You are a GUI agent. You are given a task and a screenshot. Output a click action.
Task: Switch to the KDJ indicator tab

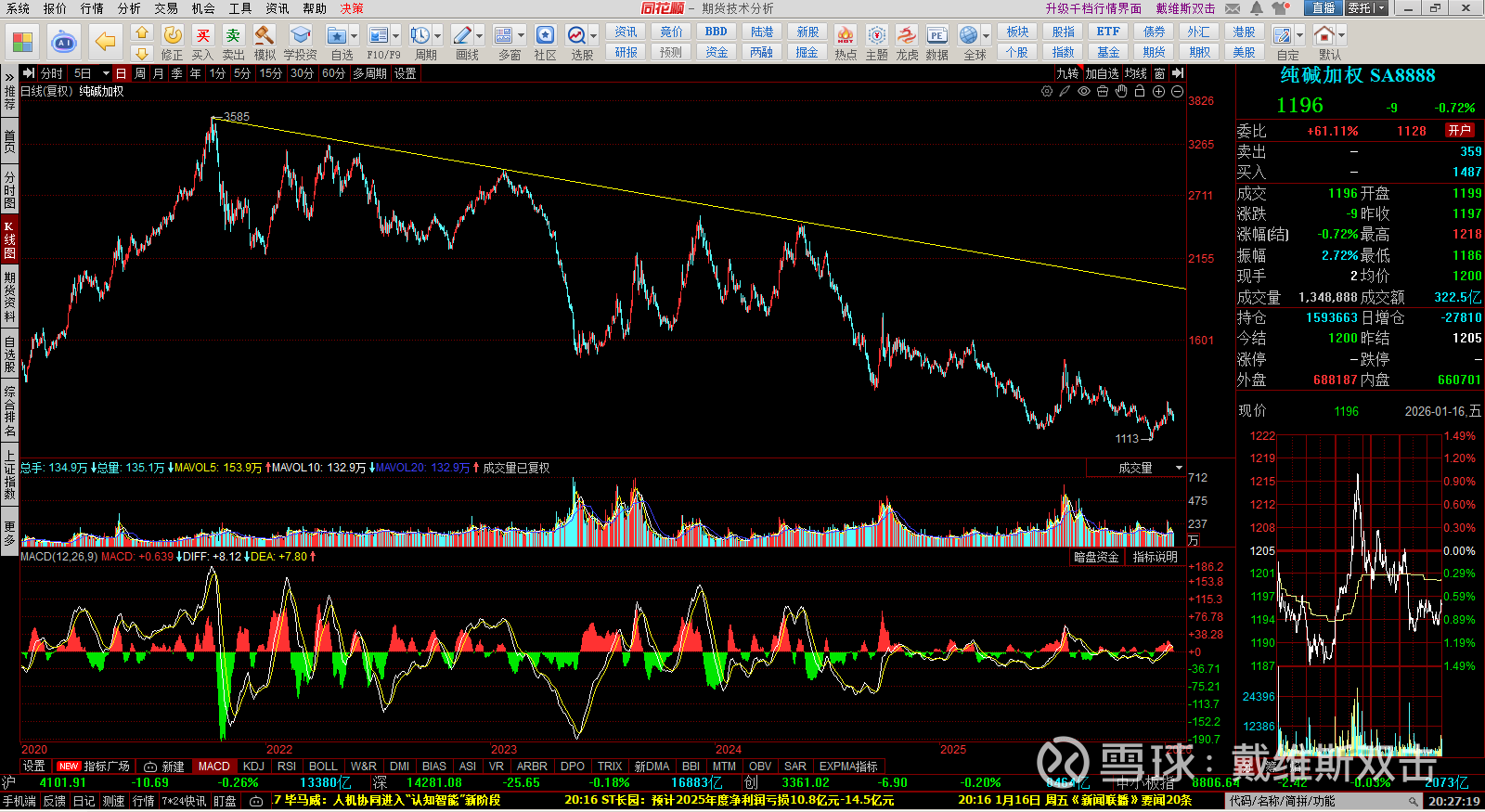pyautogui.click(x=253, y=767)
